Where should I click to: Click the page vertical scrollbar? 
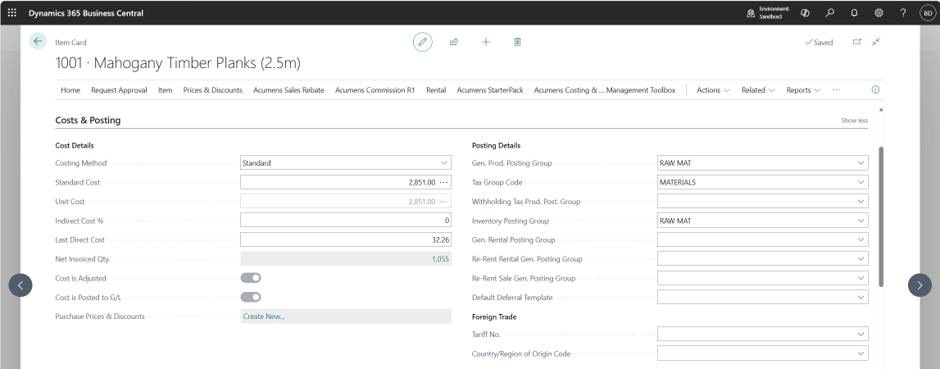coord(881,216)
